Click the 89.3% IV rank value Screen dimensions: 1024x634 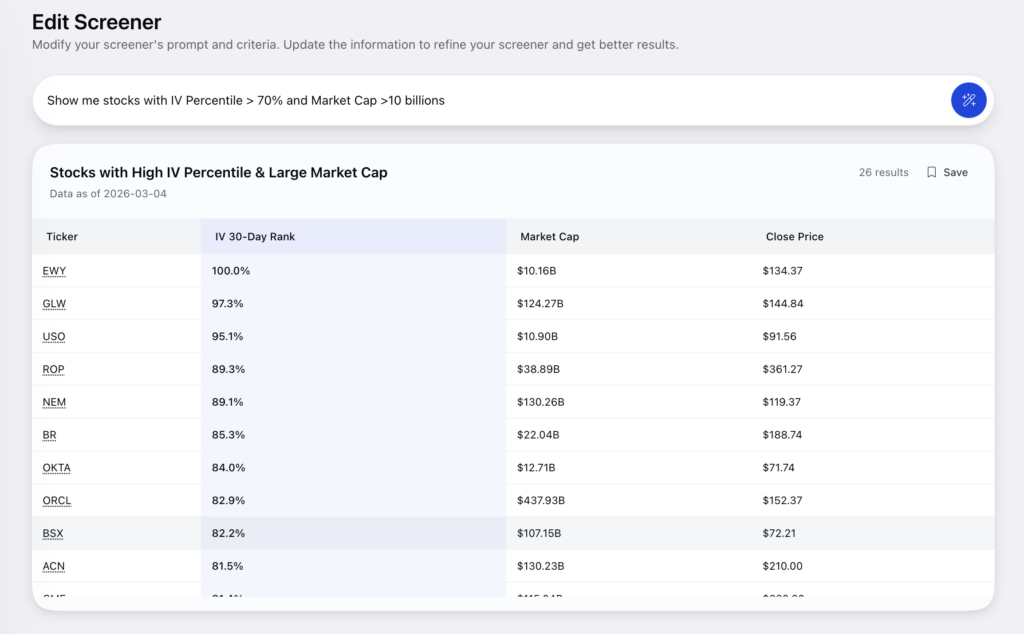(x=228, y=369)
